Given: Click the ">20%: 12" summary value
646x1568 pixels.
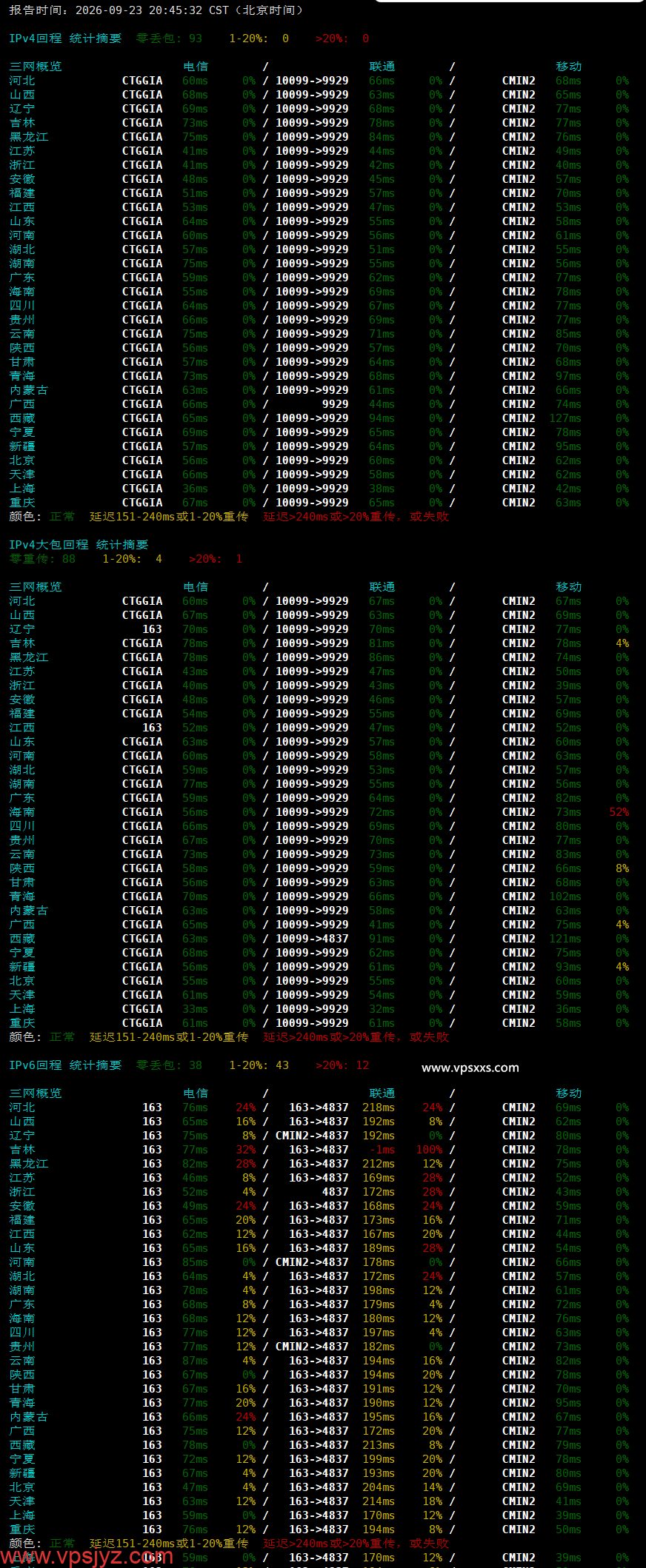Looking at the screenshot, I should click(342, 1065).
